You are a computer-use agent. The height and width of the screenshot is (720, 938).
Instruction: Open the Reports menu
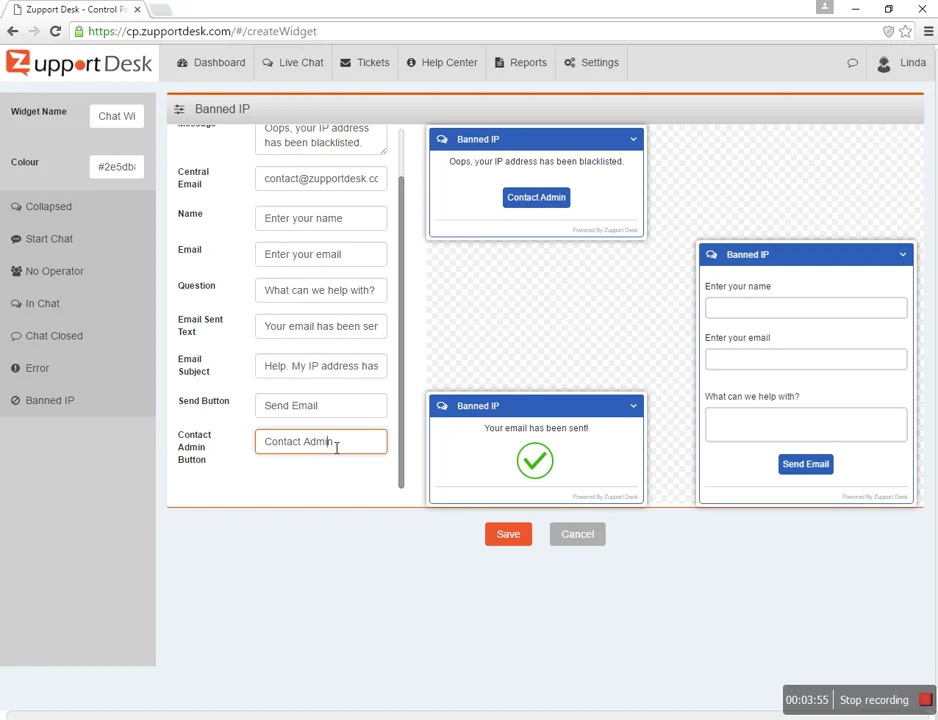pos(521,63)
